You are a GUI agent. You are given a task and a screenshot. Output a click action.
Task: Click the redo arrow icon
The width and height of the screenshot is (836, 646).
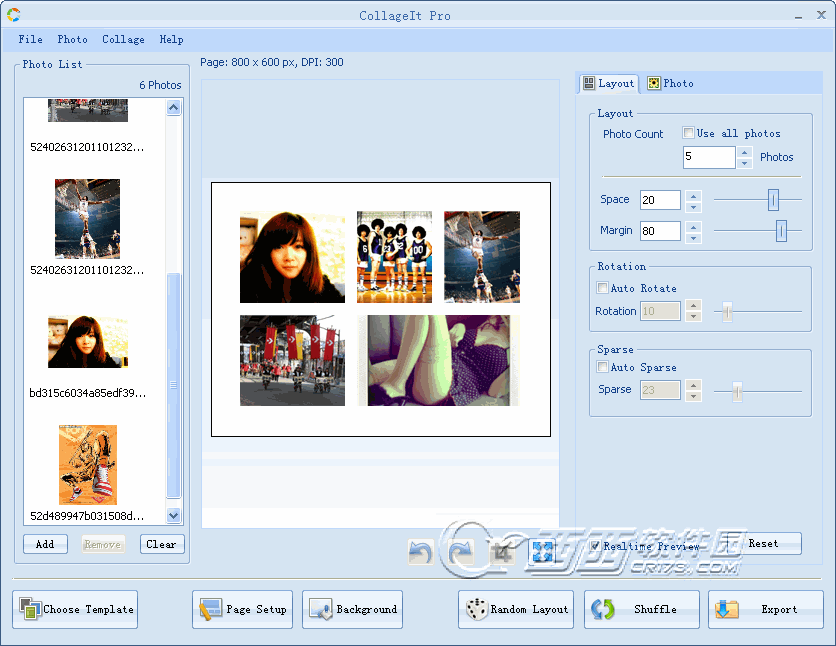point(461,551)
